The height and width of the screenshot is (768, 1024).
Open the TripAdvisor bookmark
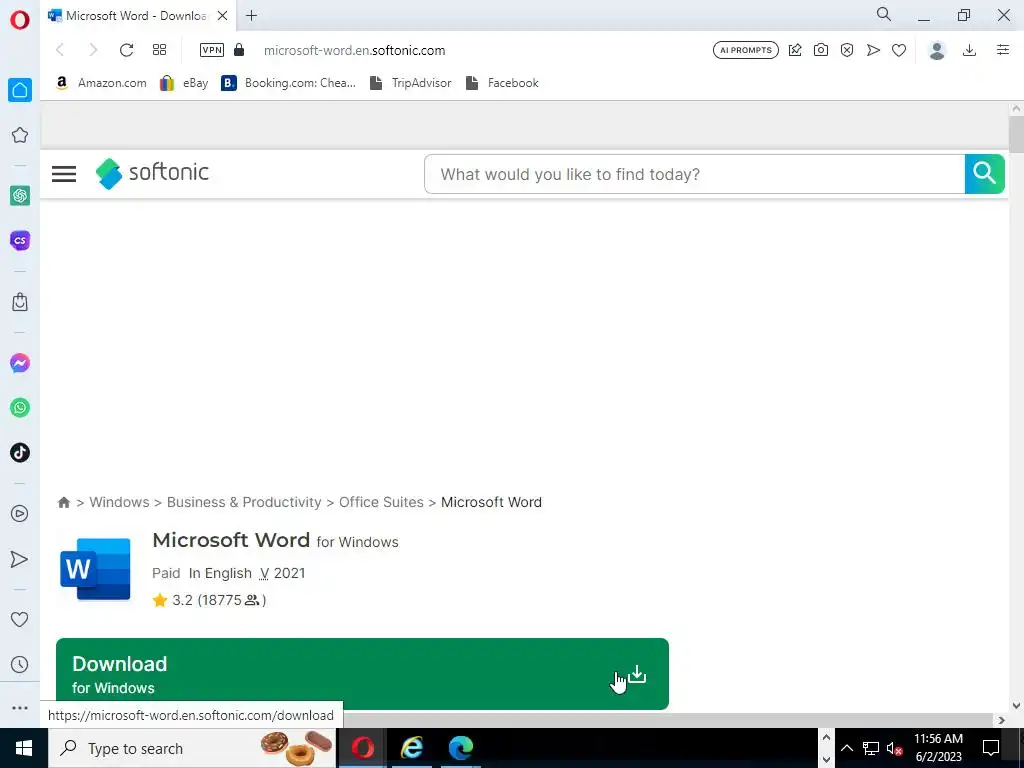coord(411,83)
